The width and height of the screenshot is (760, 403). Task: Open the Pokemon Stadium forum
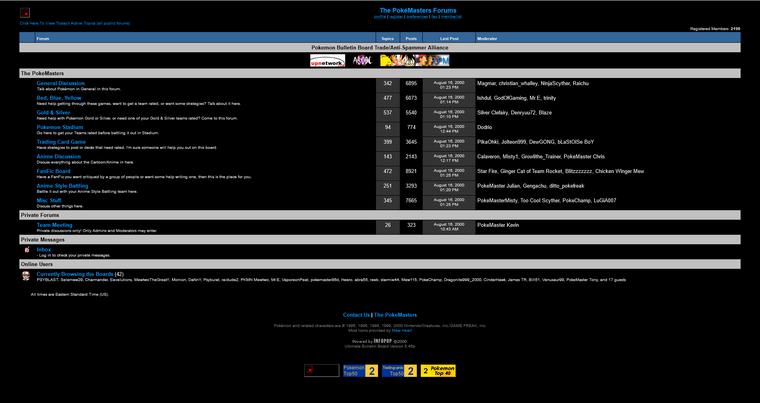[x=60, y=127]
